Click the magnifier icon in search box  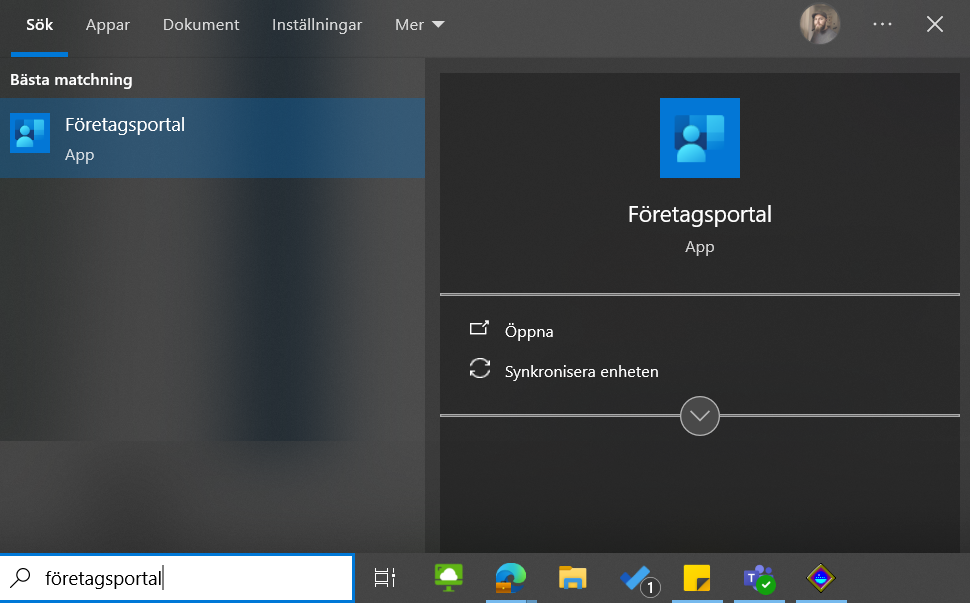[x=20, y=578]
